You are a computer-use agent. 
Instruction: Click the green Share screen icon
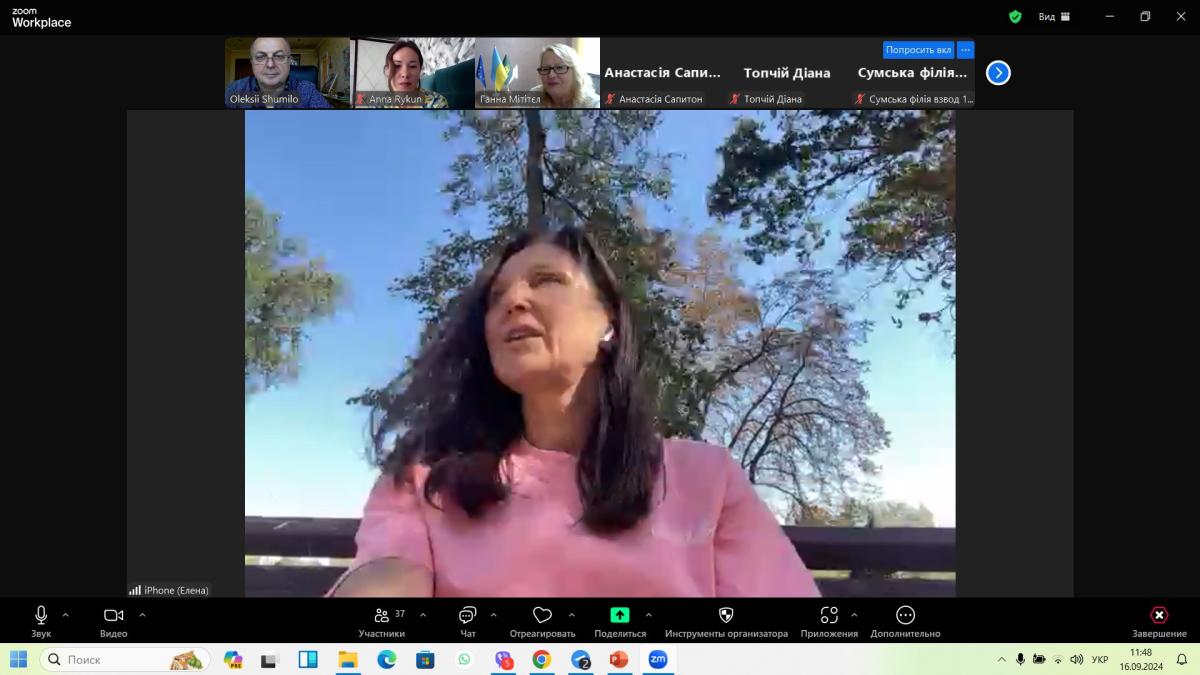620,616
